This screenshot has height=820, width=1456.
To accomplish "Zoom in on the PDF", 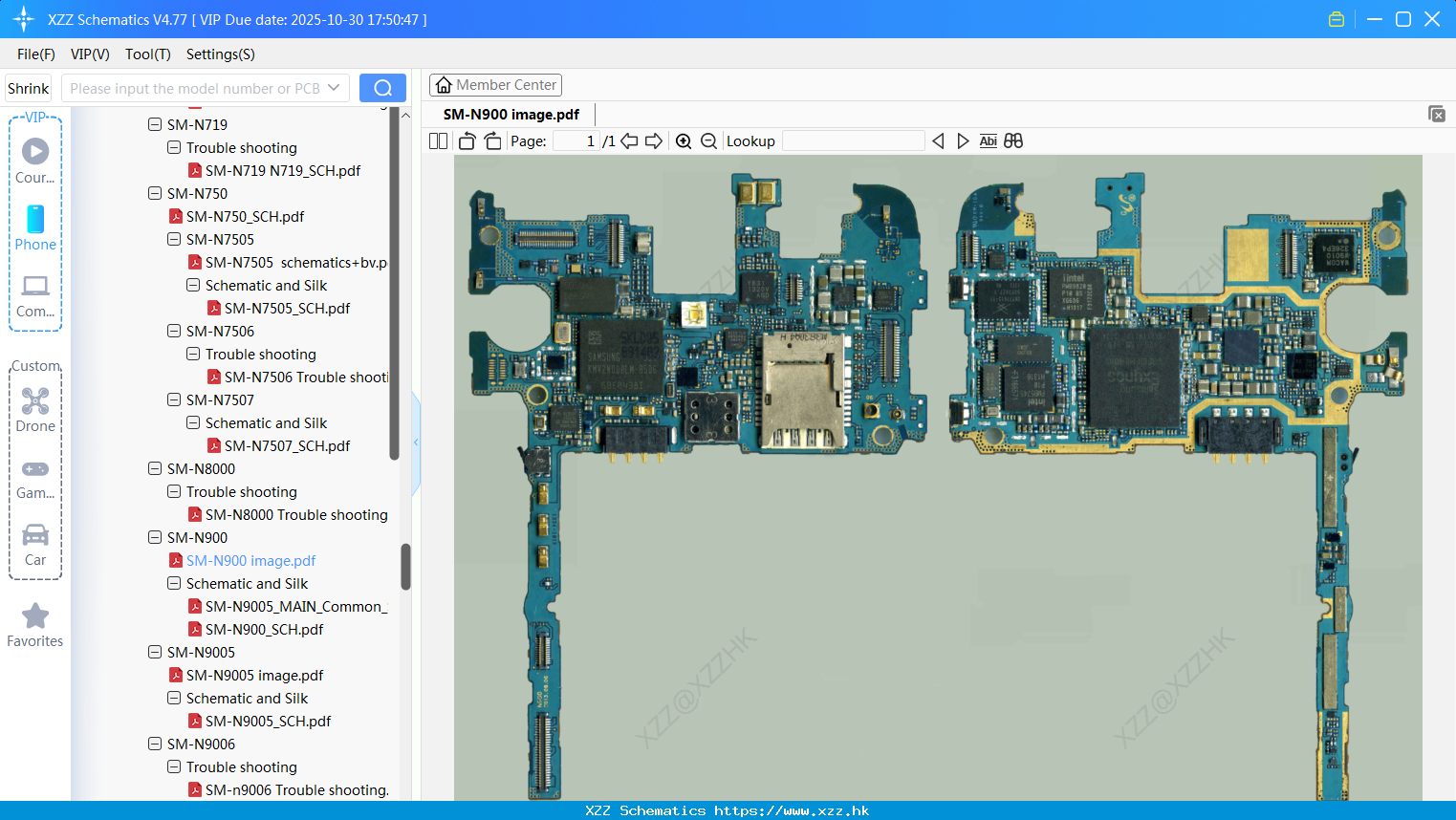I will coord(684,140).
